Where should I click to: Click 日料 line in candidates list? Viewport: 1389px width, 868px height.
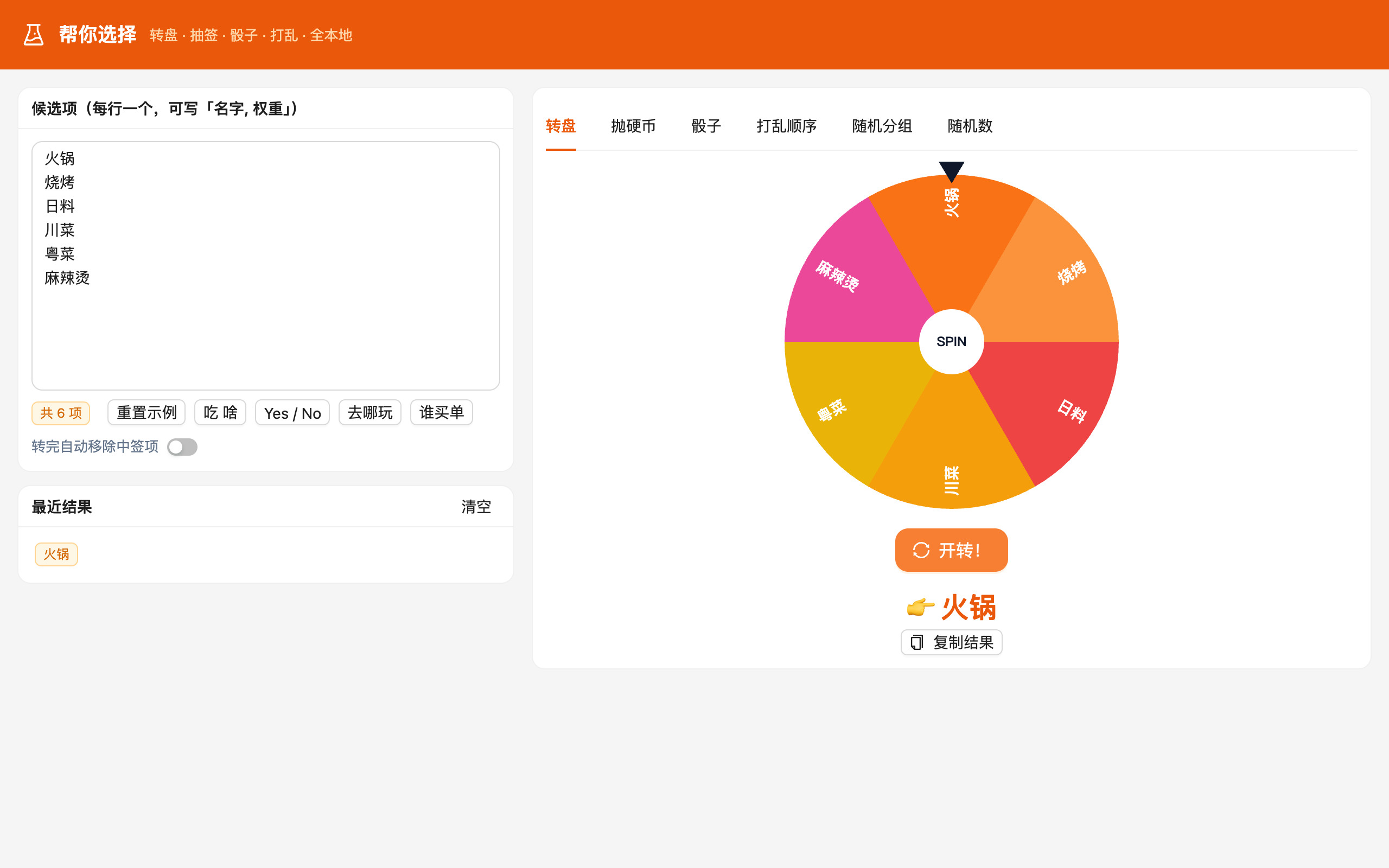coord(60,206)
